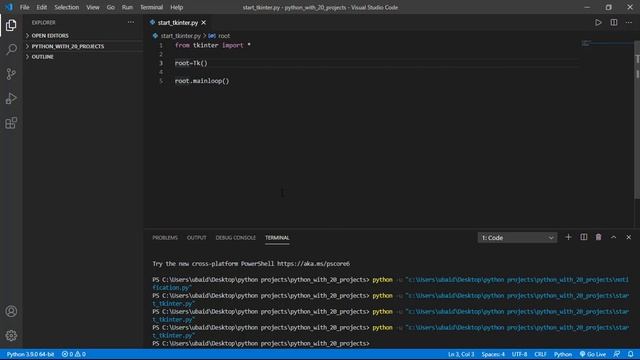640x360 pixels.
Task: Open the Extensions view
Action: click(11, 123)
